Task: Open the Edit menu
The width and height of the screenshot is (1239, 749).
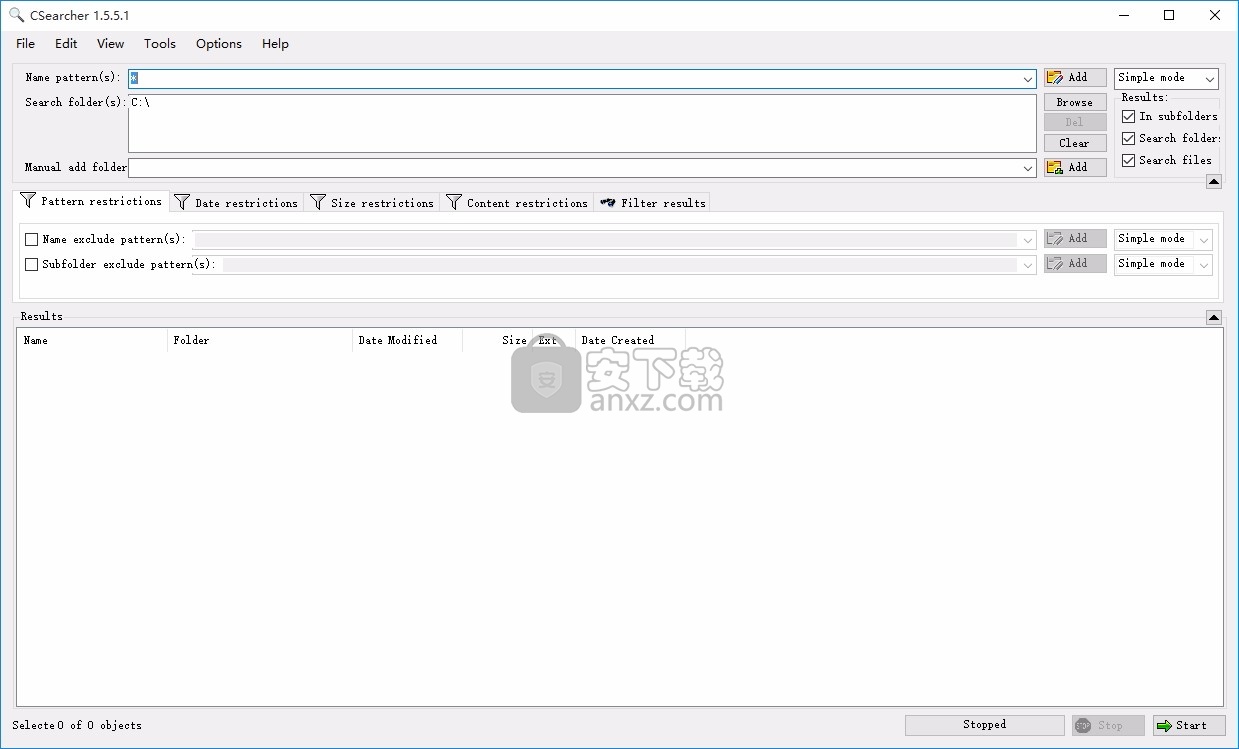Action: [66, 43]
